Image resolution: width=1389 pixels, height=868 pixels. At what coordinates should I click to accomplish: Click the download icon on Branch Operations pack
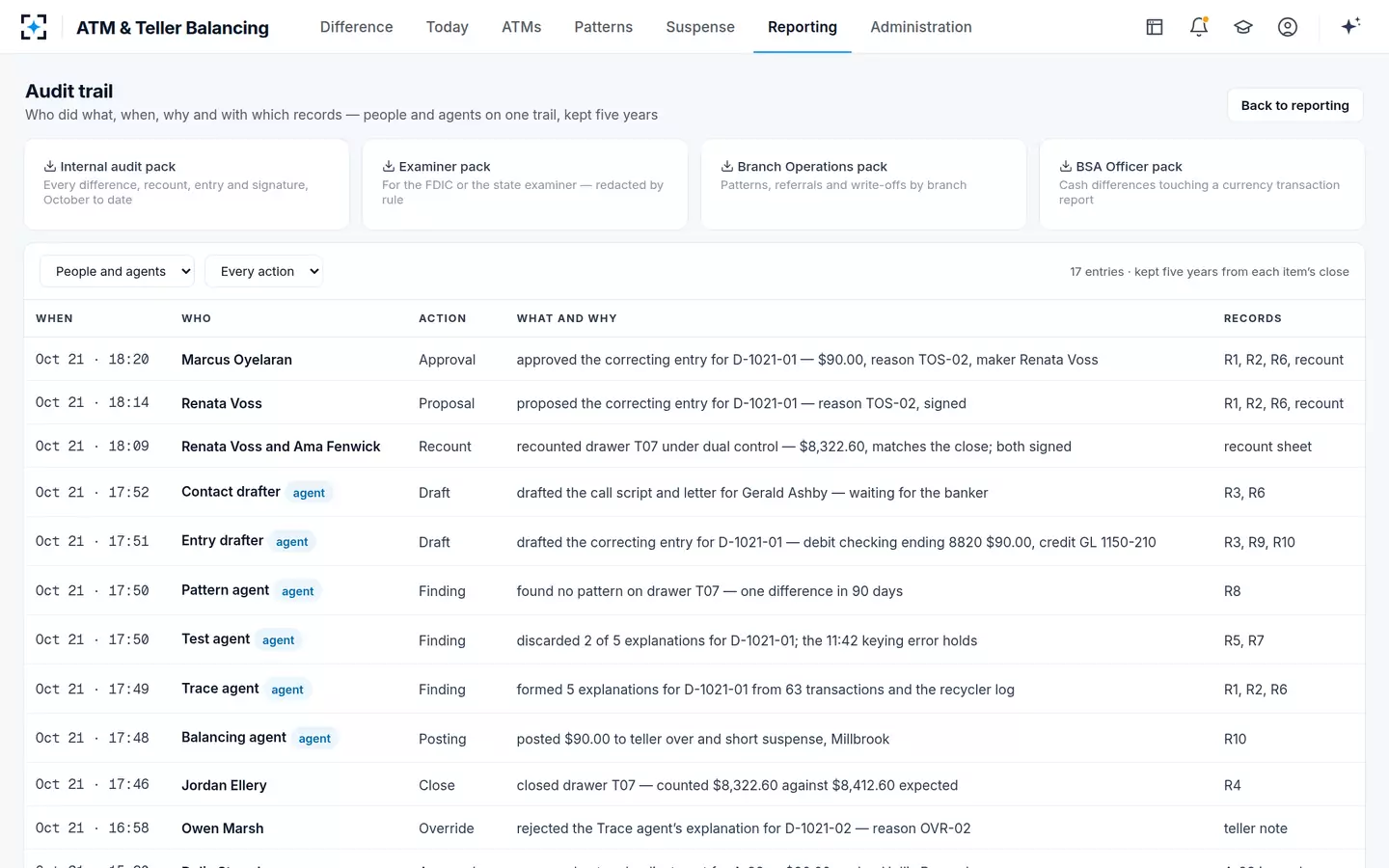tap(727, 166)
